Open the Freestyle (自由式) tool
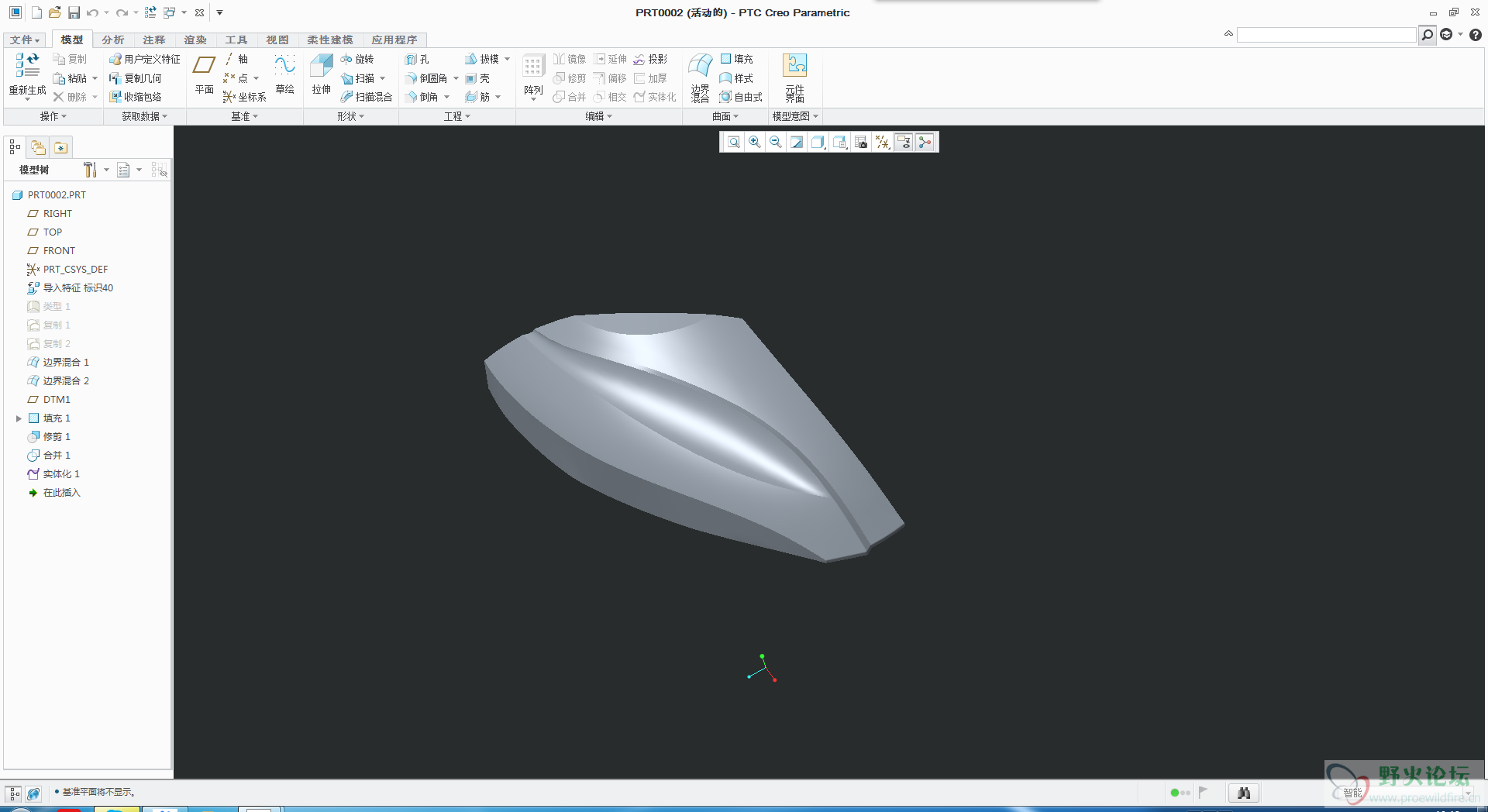 (x=741, y=97)
